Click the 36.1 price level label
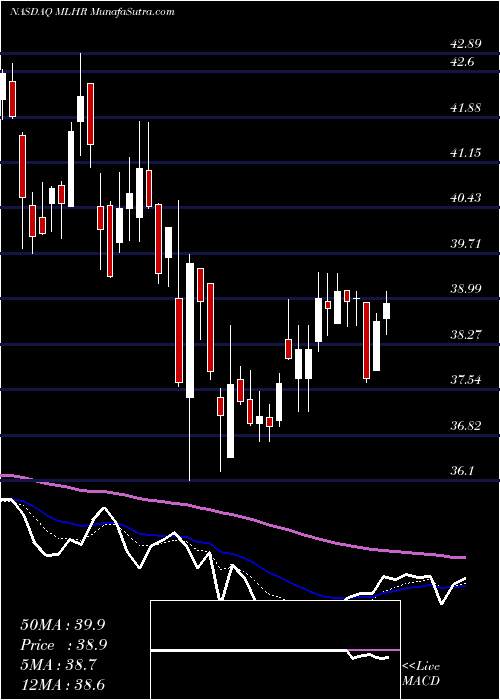Viewport: 500px width, 700px height. click(462, 471)
